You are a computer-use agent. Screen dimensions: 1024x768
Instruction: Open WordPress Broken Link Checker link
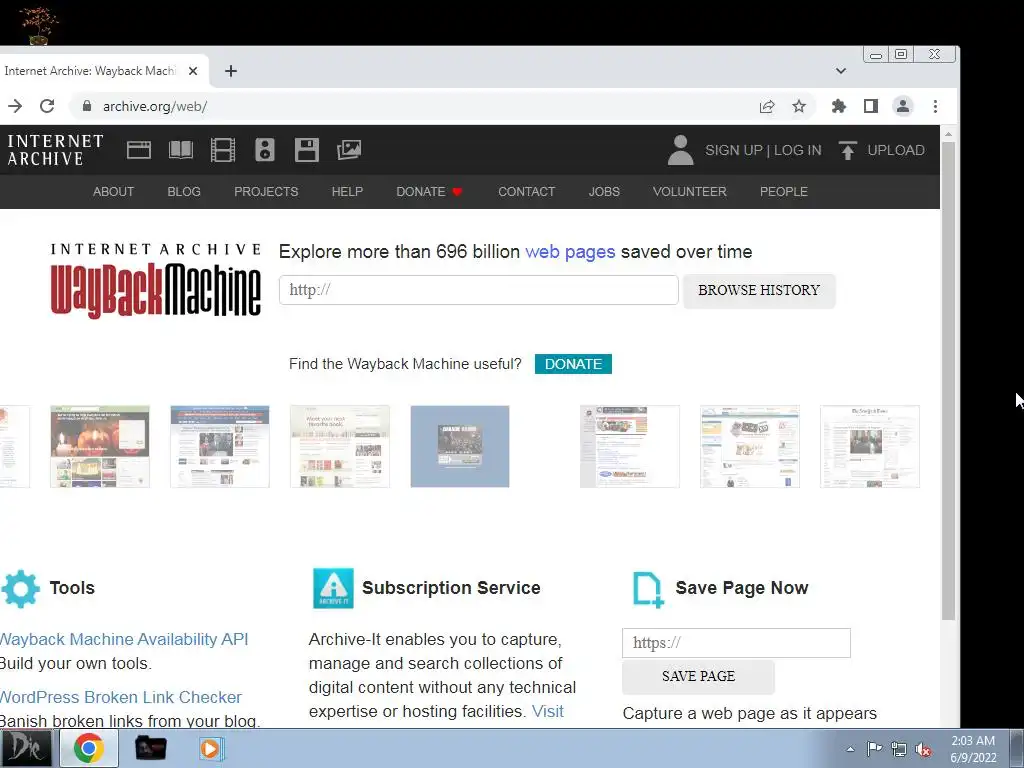point(121,697)
